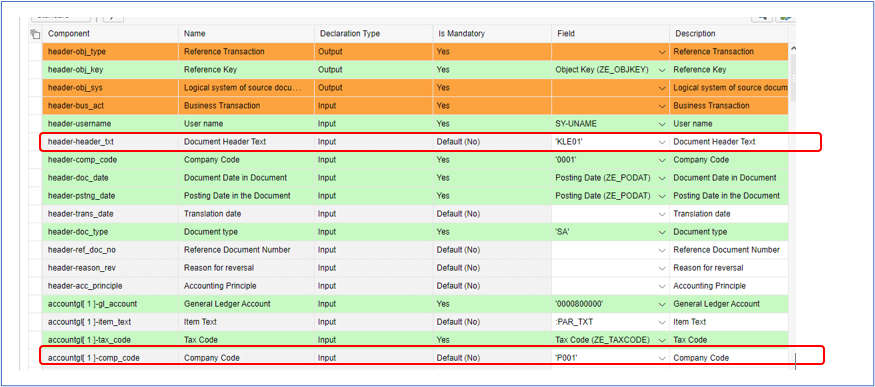Open Field dropdown for header-doc_date row
This screenshot has width=875, height=387.
coord(662,178)
